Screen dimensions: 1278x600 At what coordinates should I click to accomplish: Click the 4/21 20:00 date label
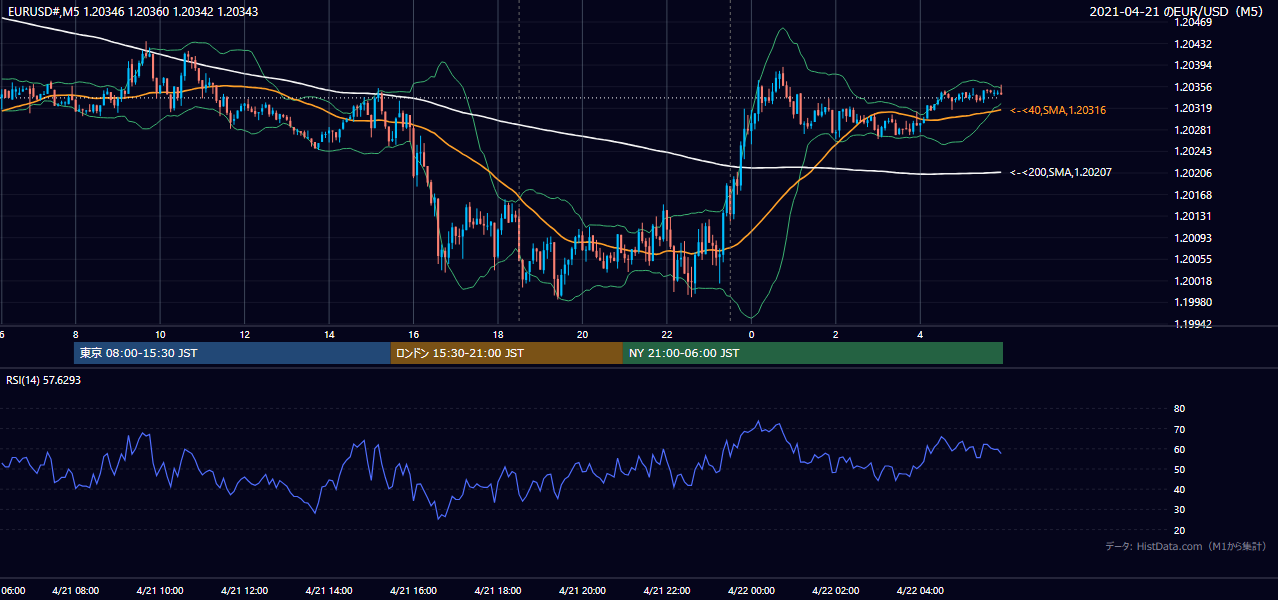tap(582, 591)
